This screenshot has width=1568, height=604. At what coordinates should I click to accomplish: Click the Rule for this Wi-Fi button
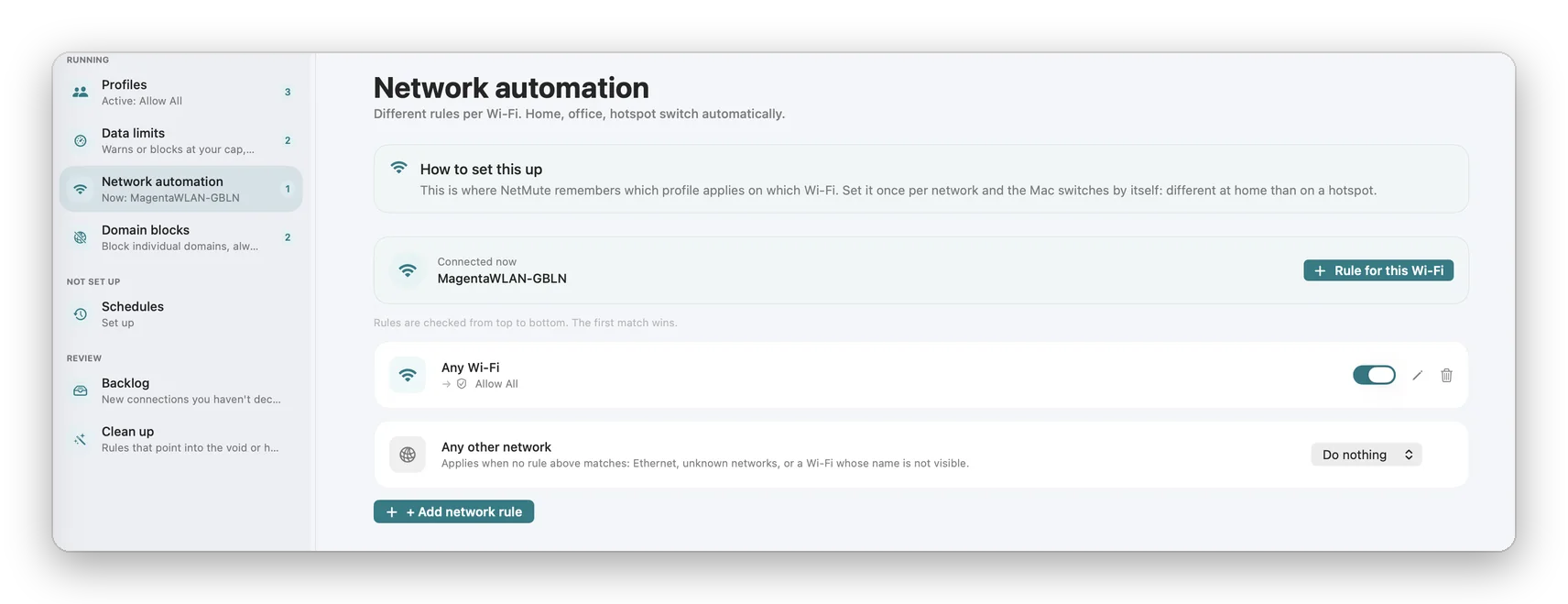1378,270
